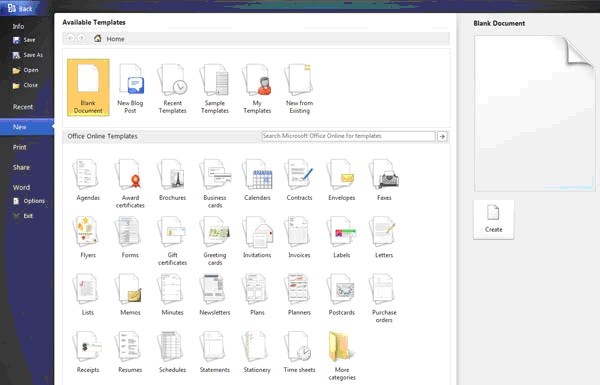Open Recent Templates
600x385 pixels.
coord(173,89)
